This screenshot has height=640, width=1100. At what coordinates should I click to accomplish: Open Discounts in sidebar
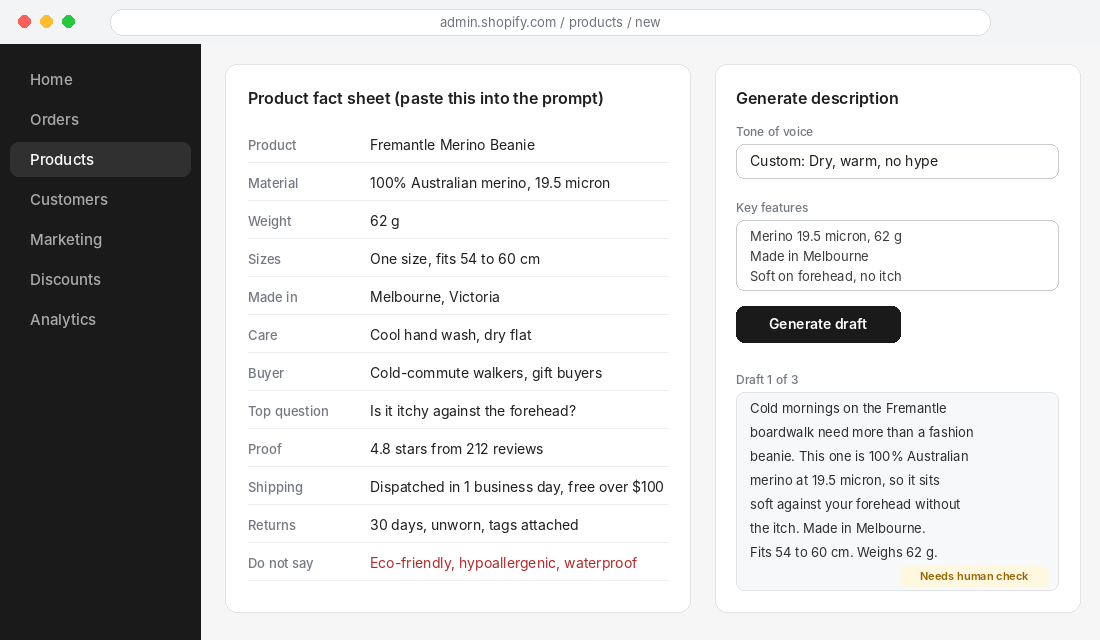click(x=65, y=279)
